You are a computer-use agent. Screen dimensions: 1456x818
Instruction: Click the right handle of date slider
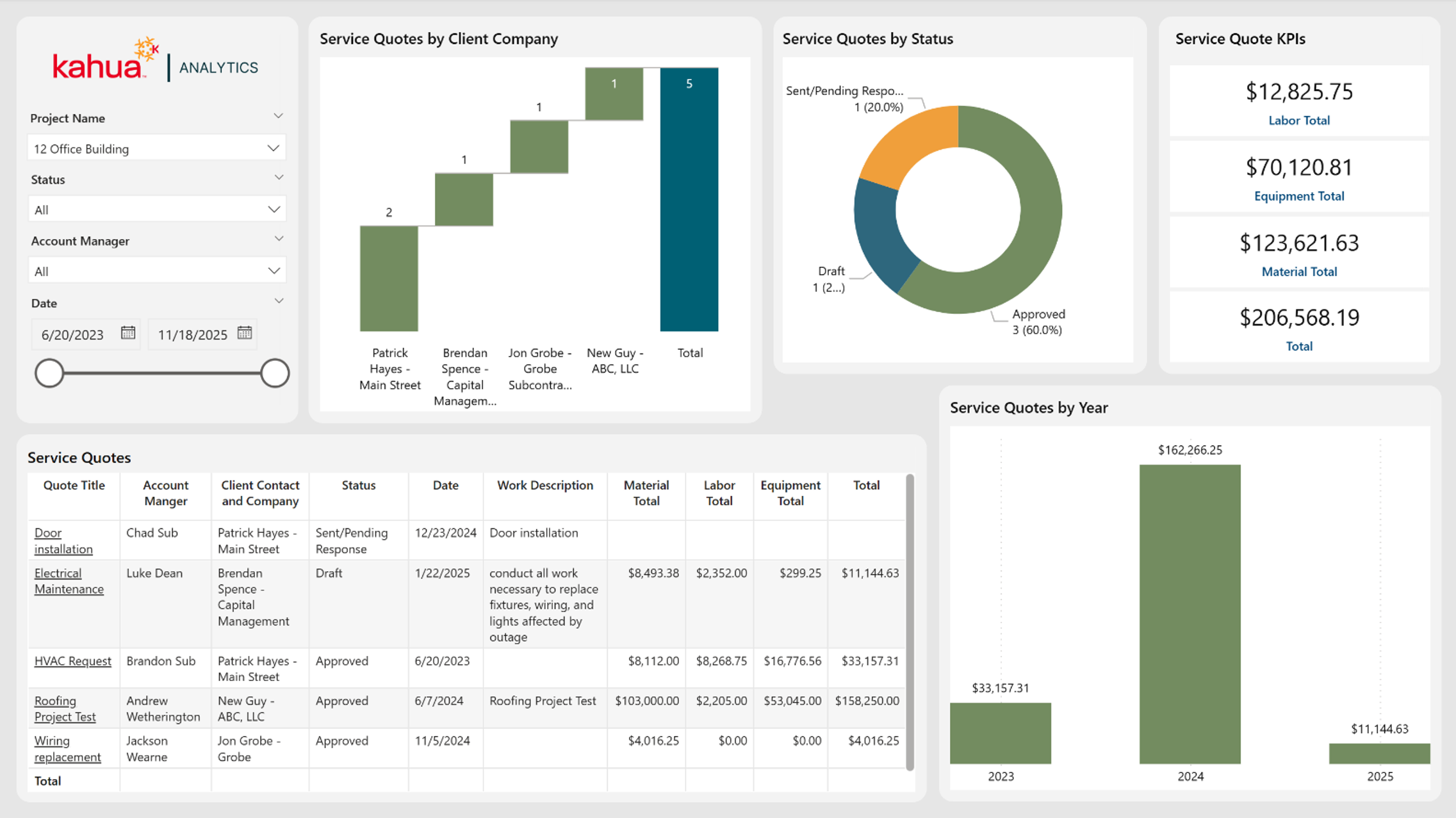275,373
